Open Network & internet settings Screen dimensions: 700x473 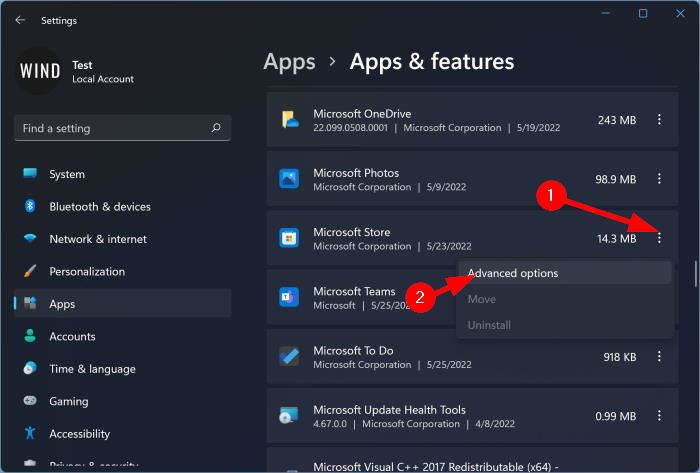[123, 239]
